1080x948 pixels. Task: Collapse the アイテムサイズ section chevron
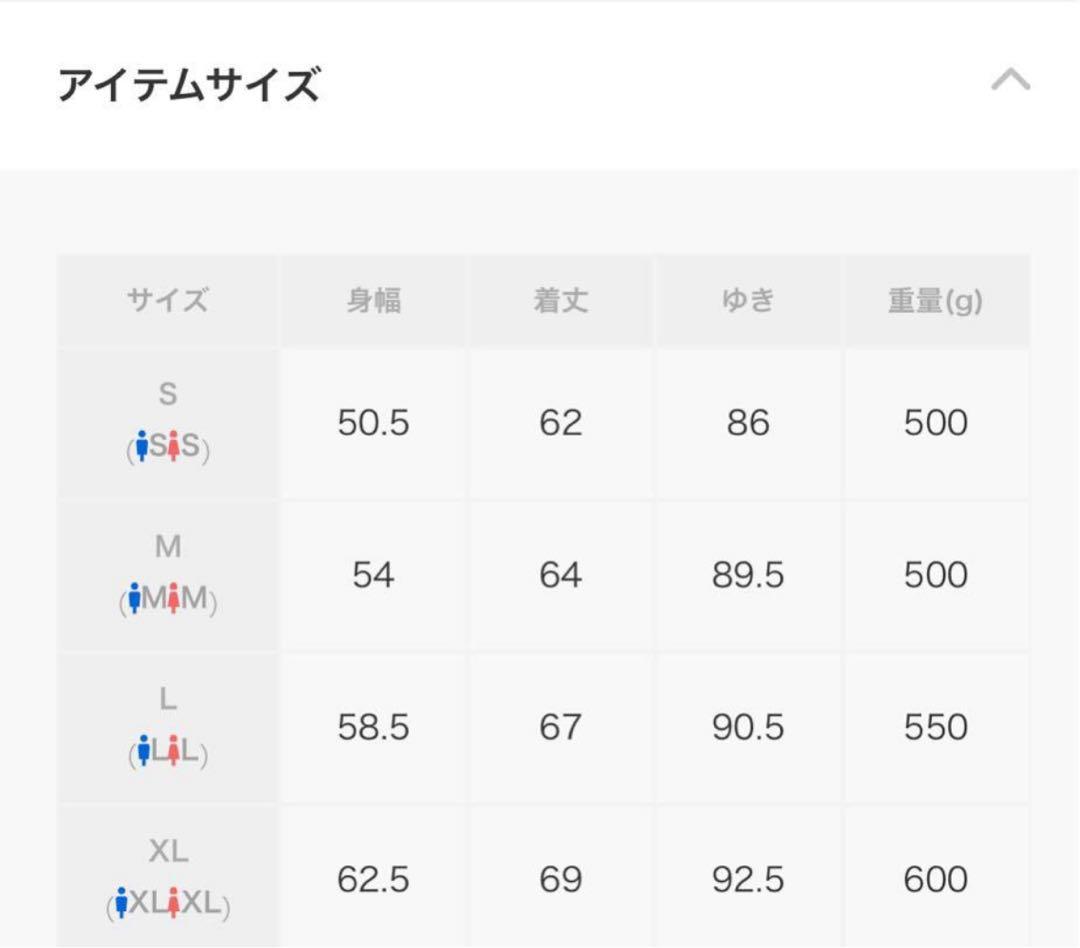point(1010,80)
